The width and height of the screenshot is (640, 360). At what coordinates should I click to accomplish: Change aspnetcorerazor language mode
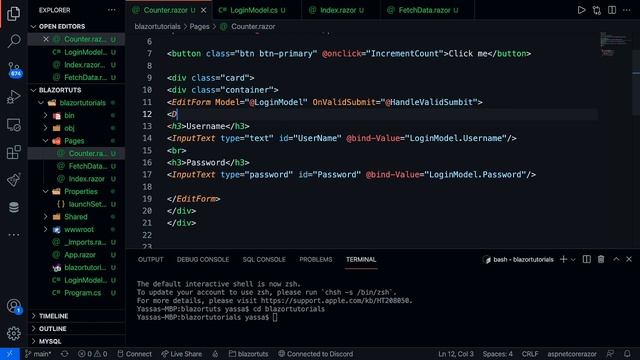click(x=571, y=354)
